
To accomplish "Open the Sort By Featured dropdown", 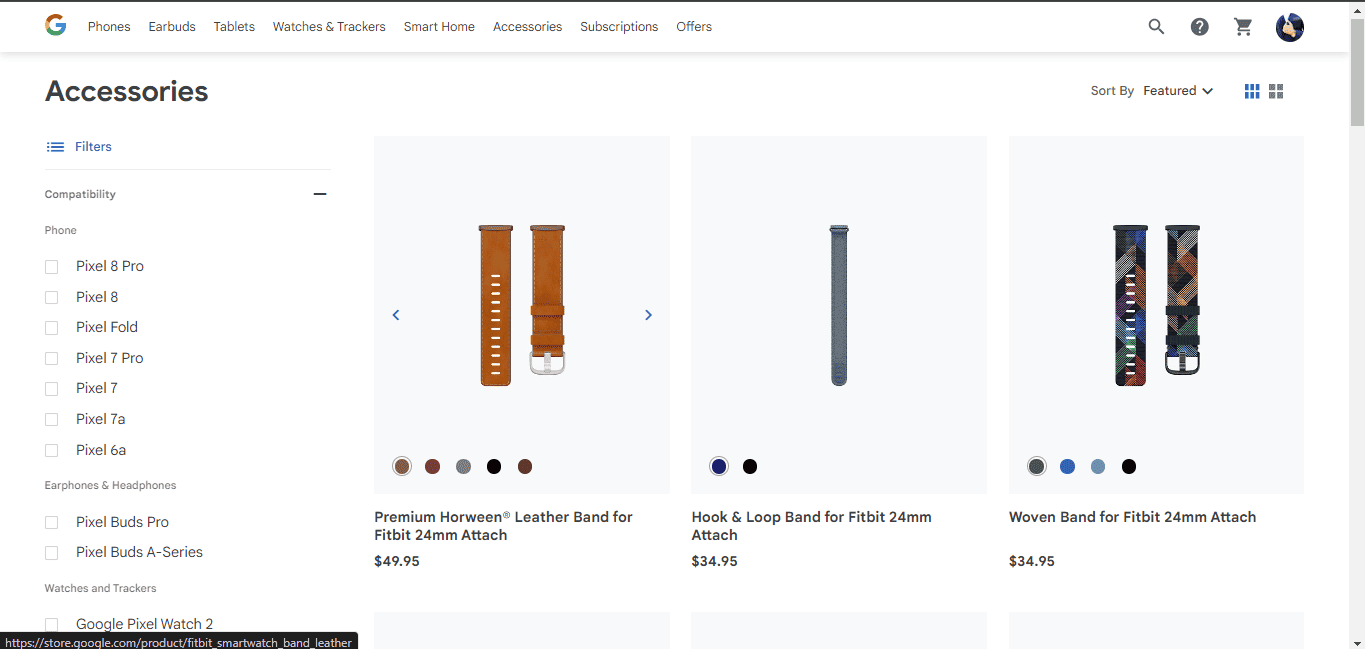I will [x=1178, y=91].
